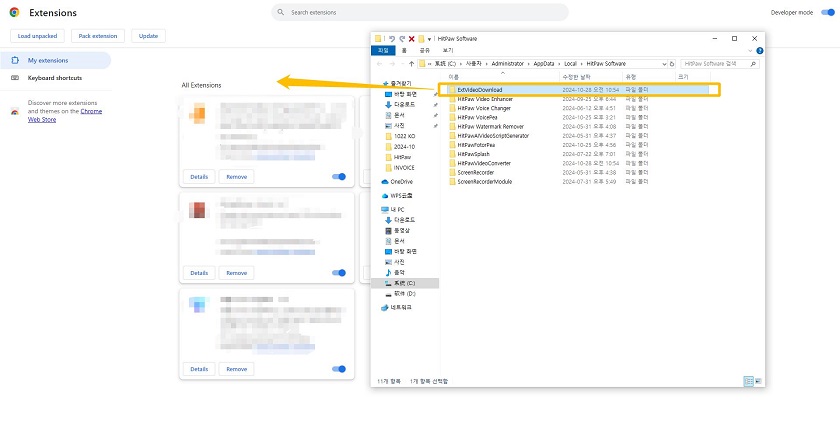Open 동영상 under 내 PC

pyautogui.click(x=398, y=230)
